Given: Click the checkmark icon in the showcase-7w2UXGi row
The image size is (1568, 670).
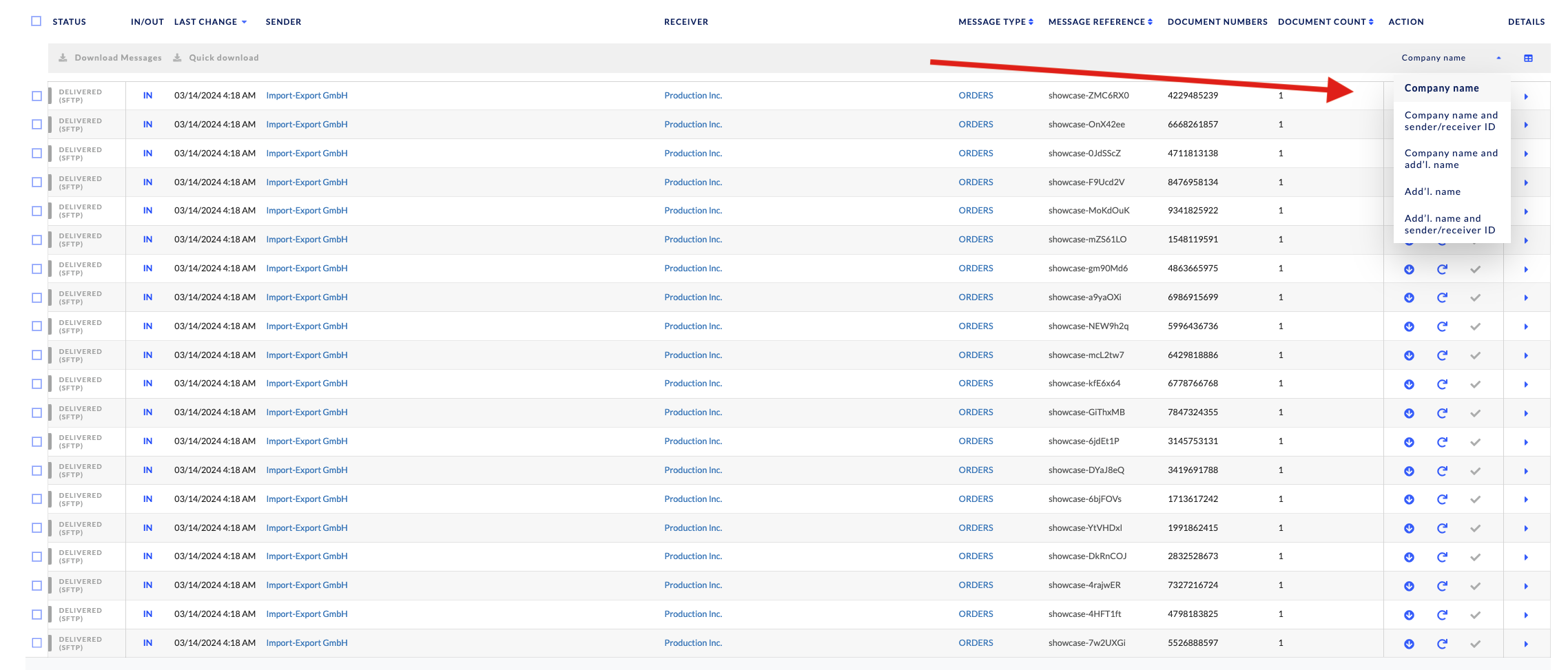Looking at the screenshot, I should (x=1475, y=644).
